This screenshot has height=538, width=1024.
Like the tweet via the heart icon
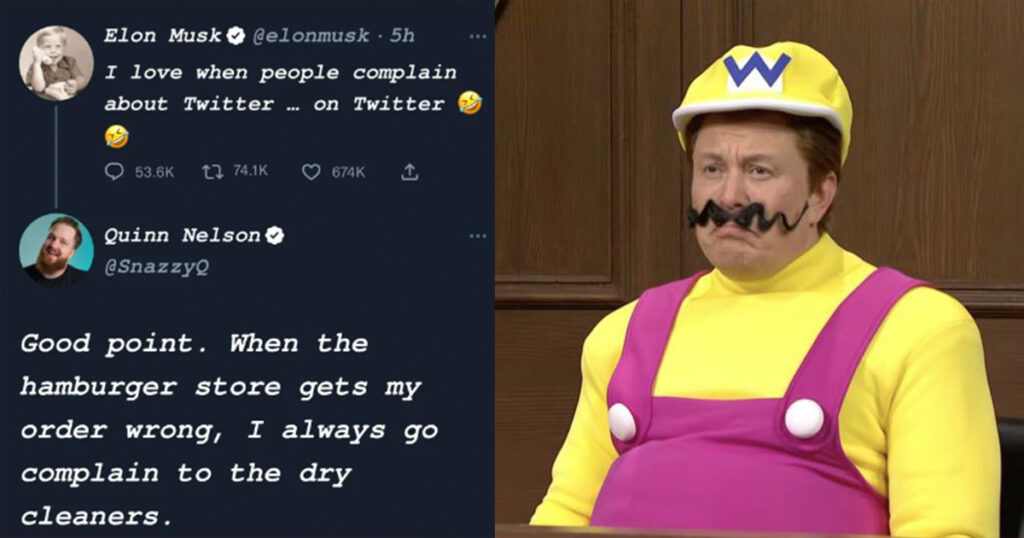tap(311, 172)
